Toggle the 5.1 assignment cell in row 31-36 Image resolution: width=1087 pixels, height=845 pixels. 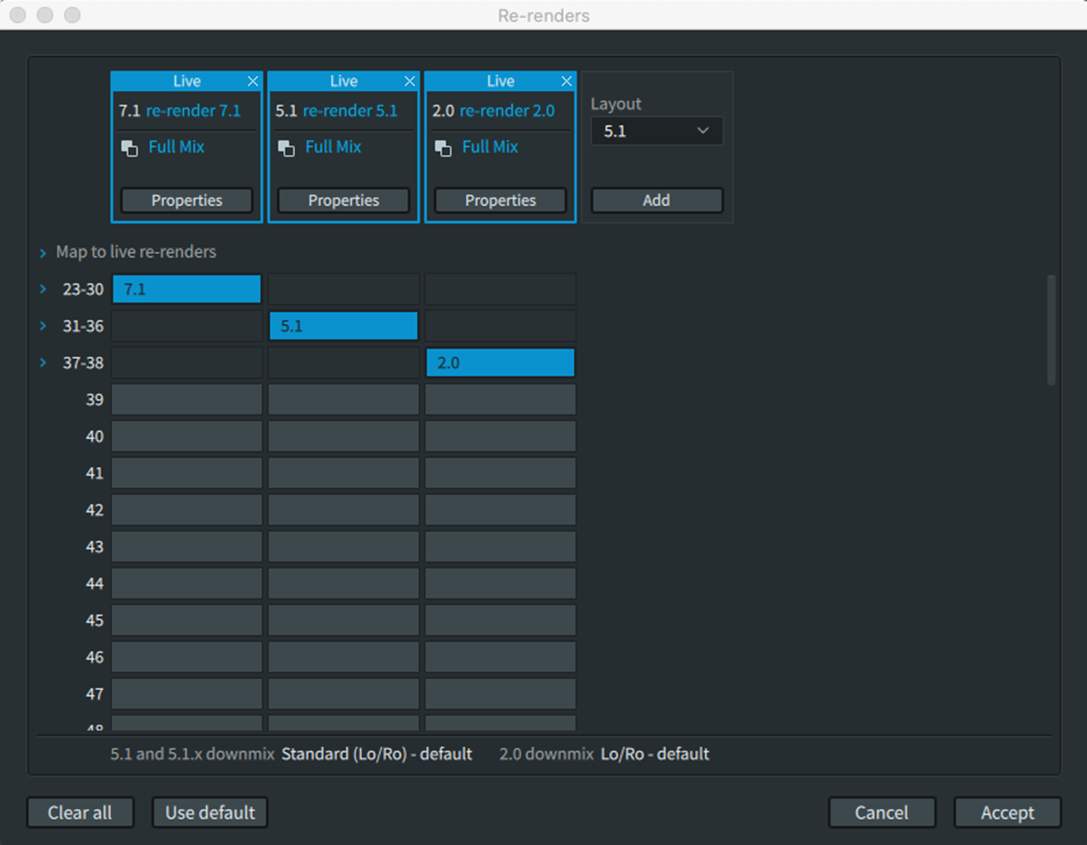343,326
